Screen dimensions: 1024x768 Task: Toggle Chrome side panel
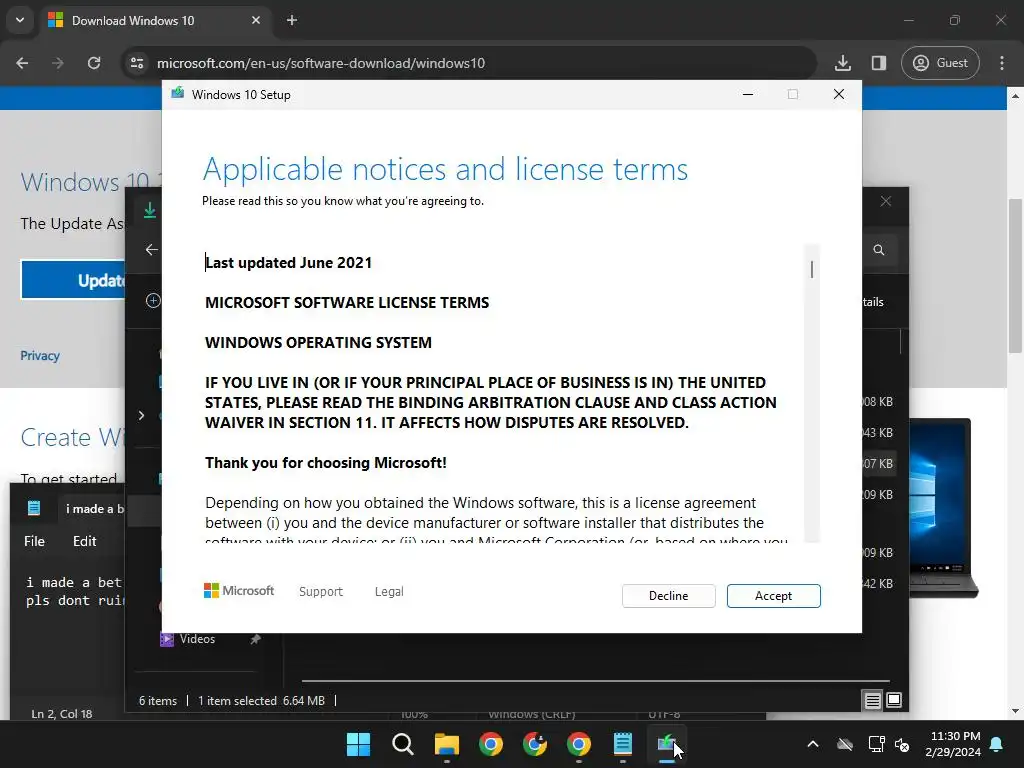[879, 63]
